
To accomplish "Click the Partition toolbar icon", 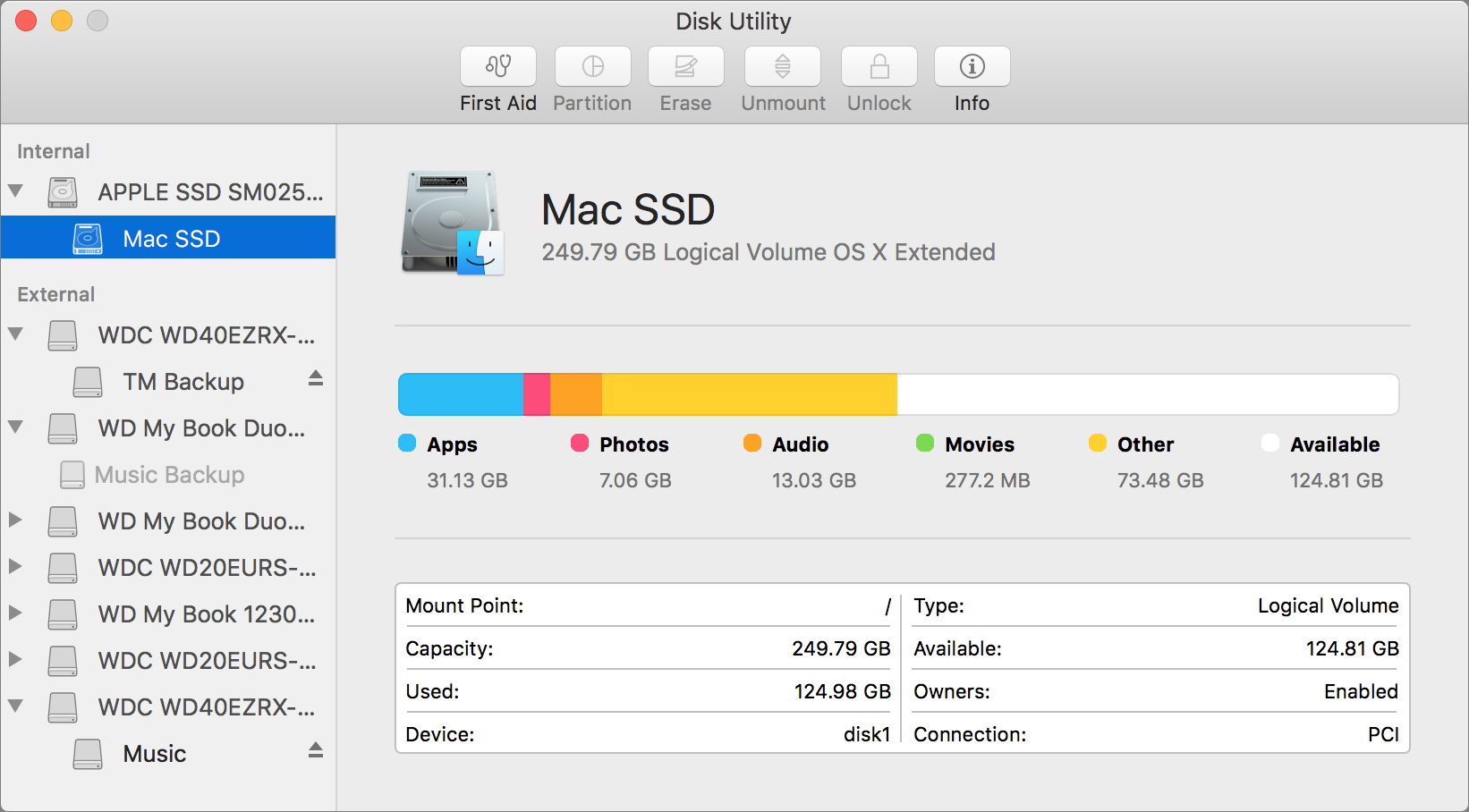I will point(592,66).
